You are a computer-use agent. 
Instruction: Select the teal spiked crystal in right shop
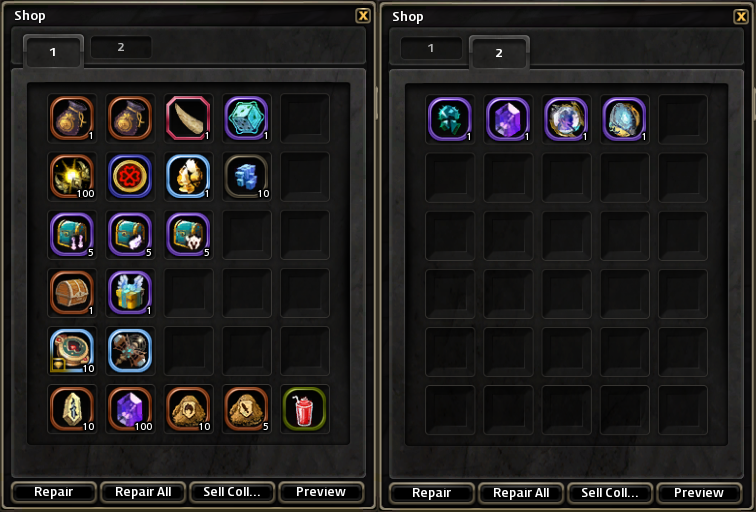pos(449,119)
